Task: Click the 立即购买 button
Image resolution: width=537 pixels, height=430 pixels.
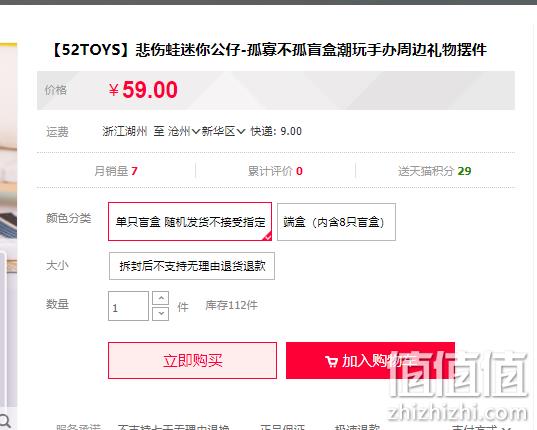Action: 192,361
